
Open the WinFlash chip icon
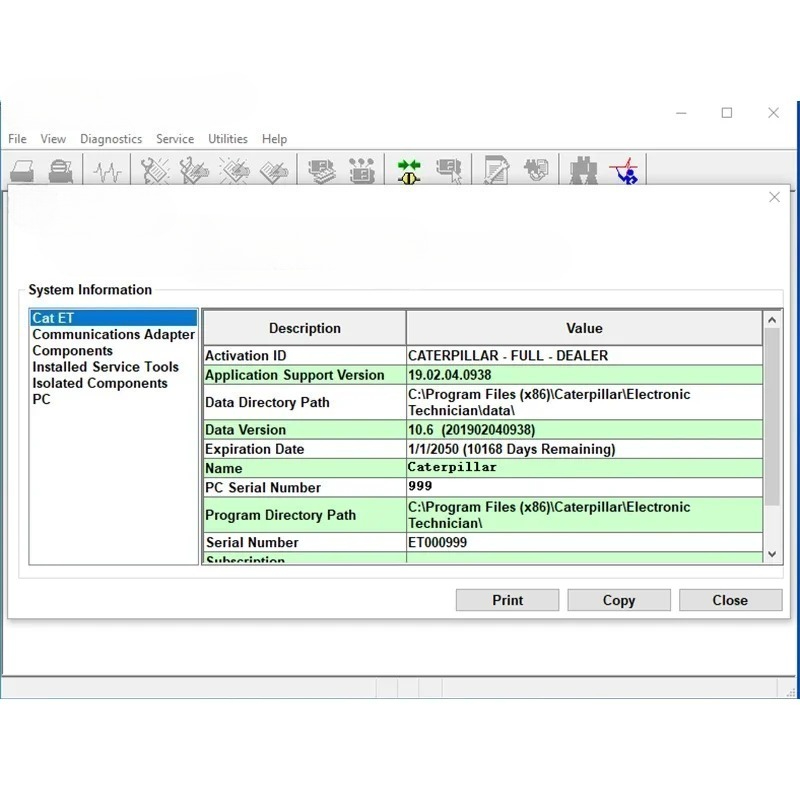coord(536,170)
